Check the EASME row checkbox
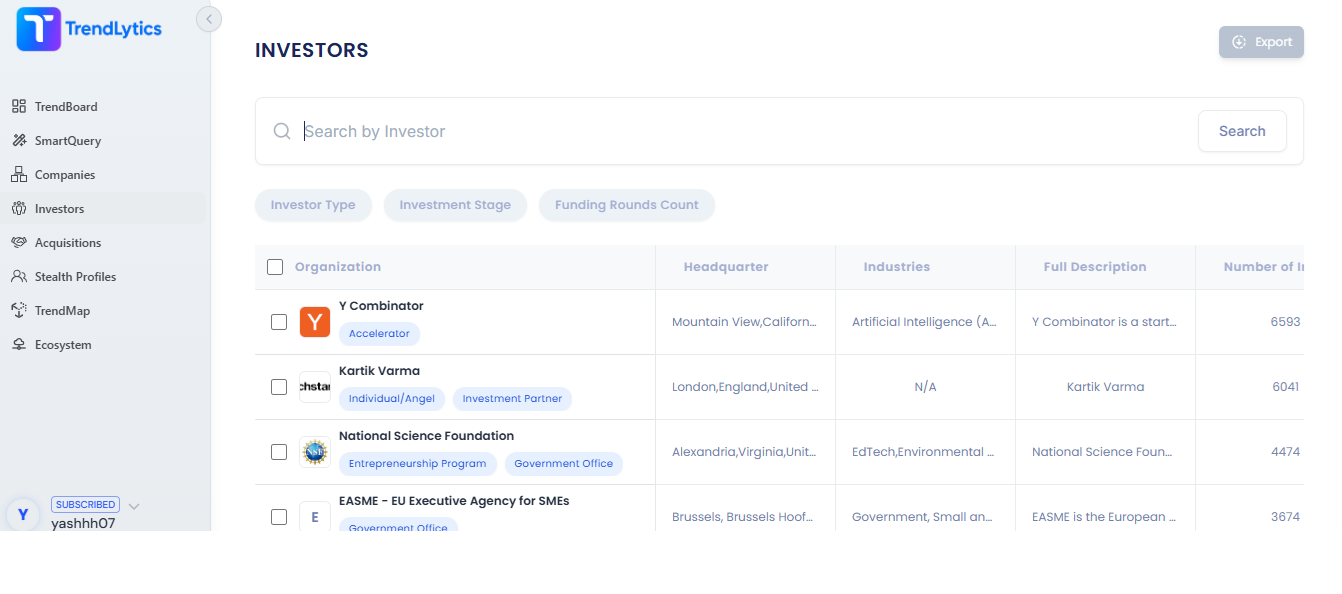This screenshot has width=1342, height=594. pos(279,517)
